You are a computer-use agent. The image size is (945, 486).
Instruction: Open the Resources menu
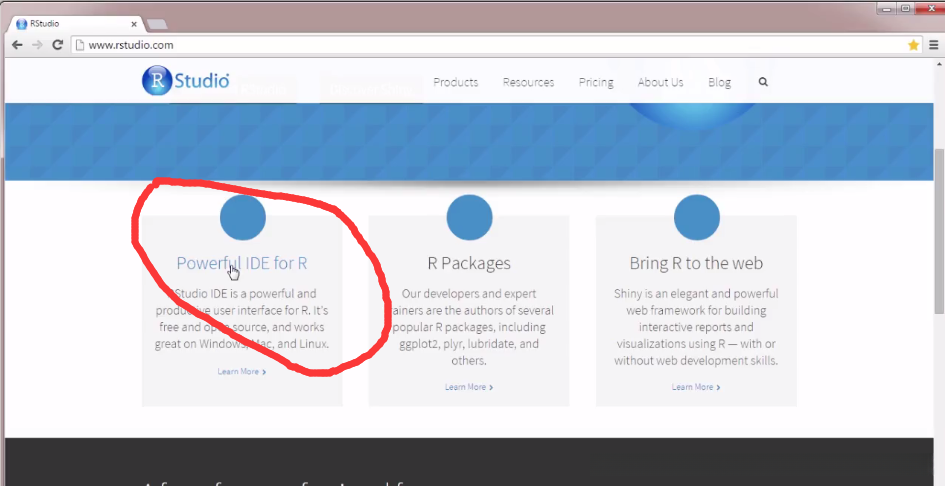(529, 82)
